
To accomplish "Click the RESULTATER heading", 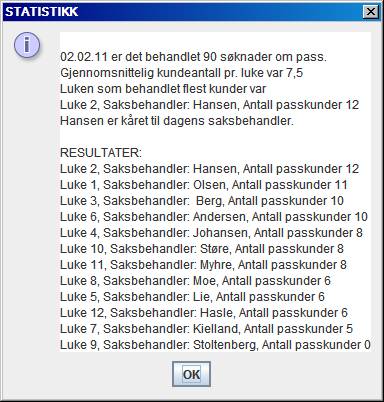I will pyautogui.click(x=101, y=153).
